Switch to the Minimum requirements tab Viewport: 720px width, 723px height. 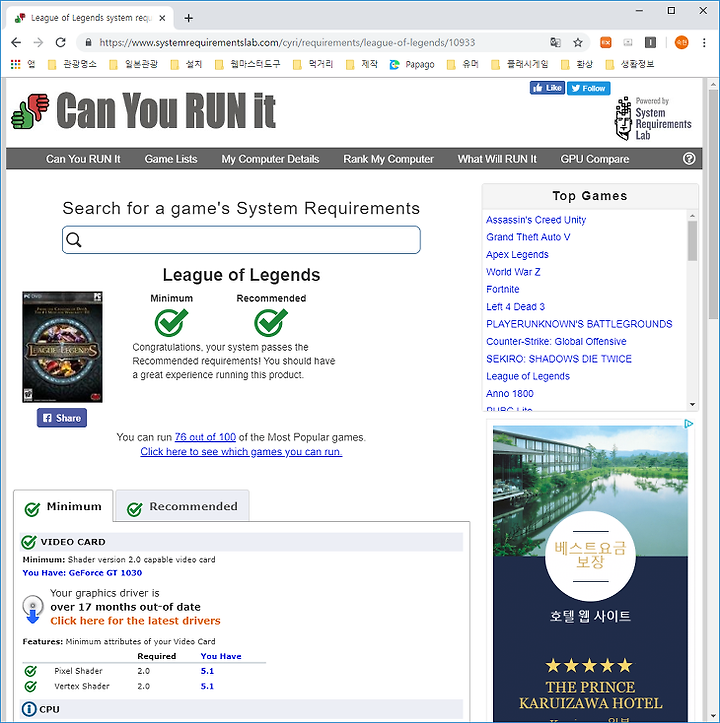tap(63, 506)
